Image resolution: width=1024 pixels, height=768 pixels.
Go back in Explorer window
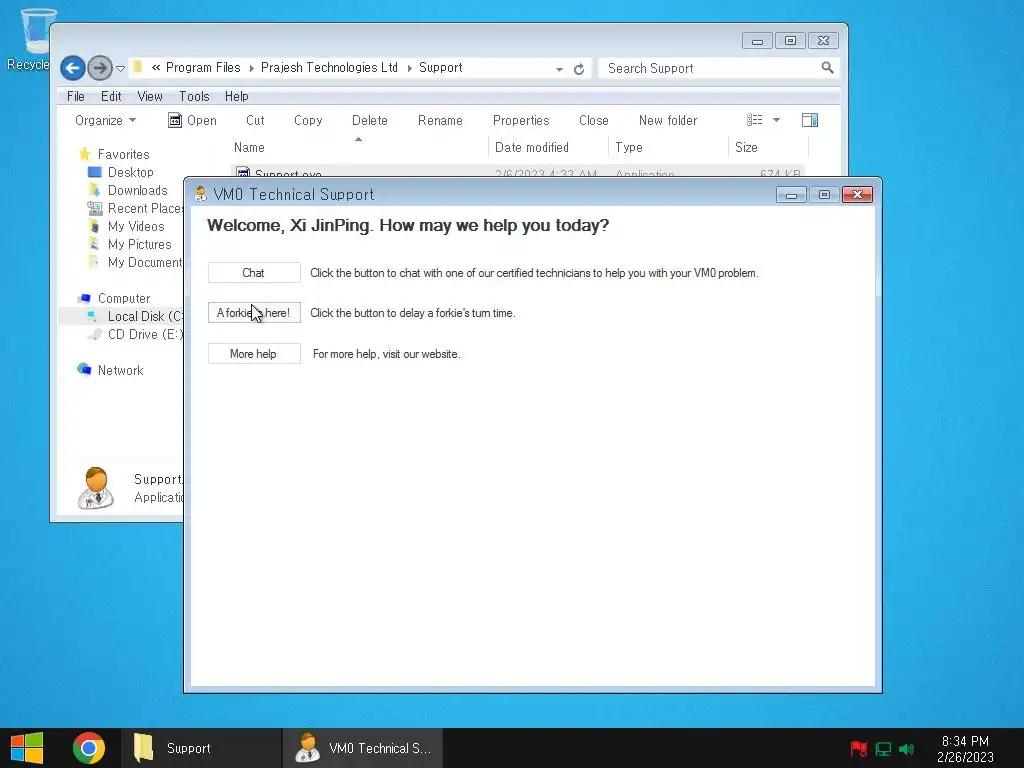(72, 68)
